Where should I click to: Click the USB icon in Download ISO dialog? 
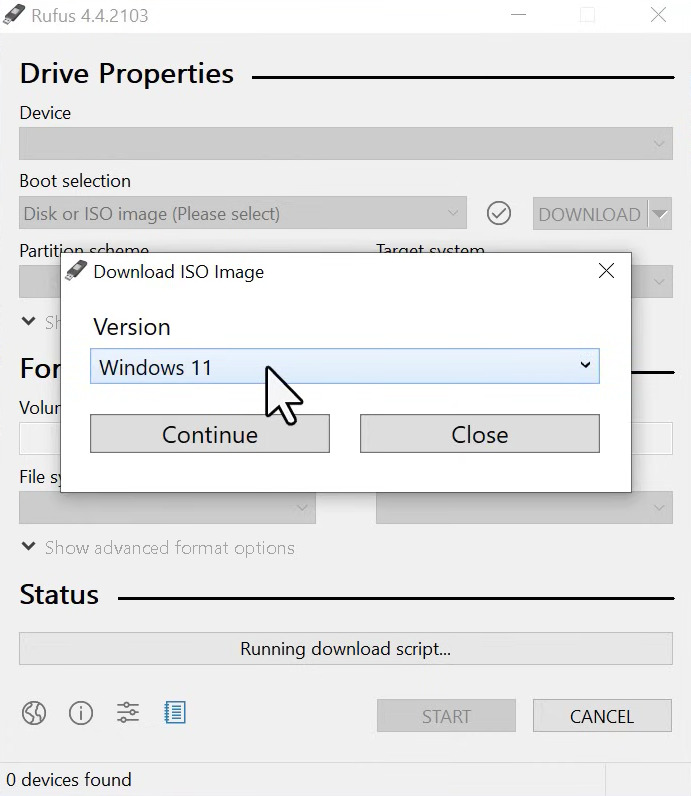[76, 270]
